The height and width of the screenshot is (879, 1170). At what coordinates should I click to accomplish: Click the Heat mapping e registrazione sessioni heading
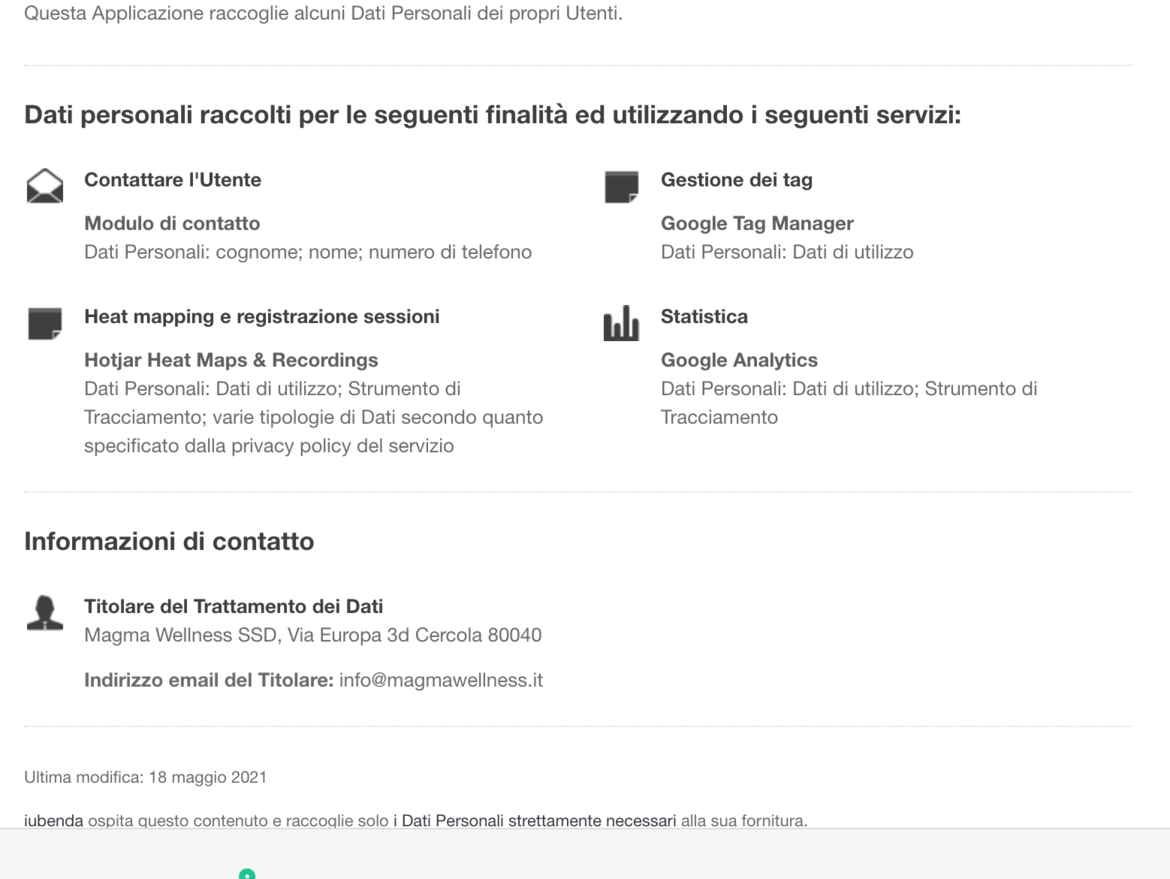pos(262,316)
